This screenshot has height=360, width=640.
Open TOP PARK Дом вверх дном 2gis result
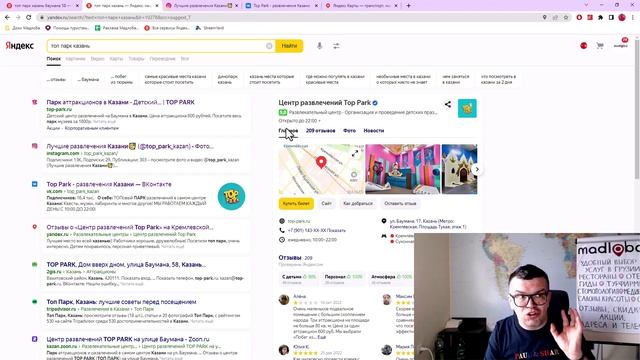(126, 264)
